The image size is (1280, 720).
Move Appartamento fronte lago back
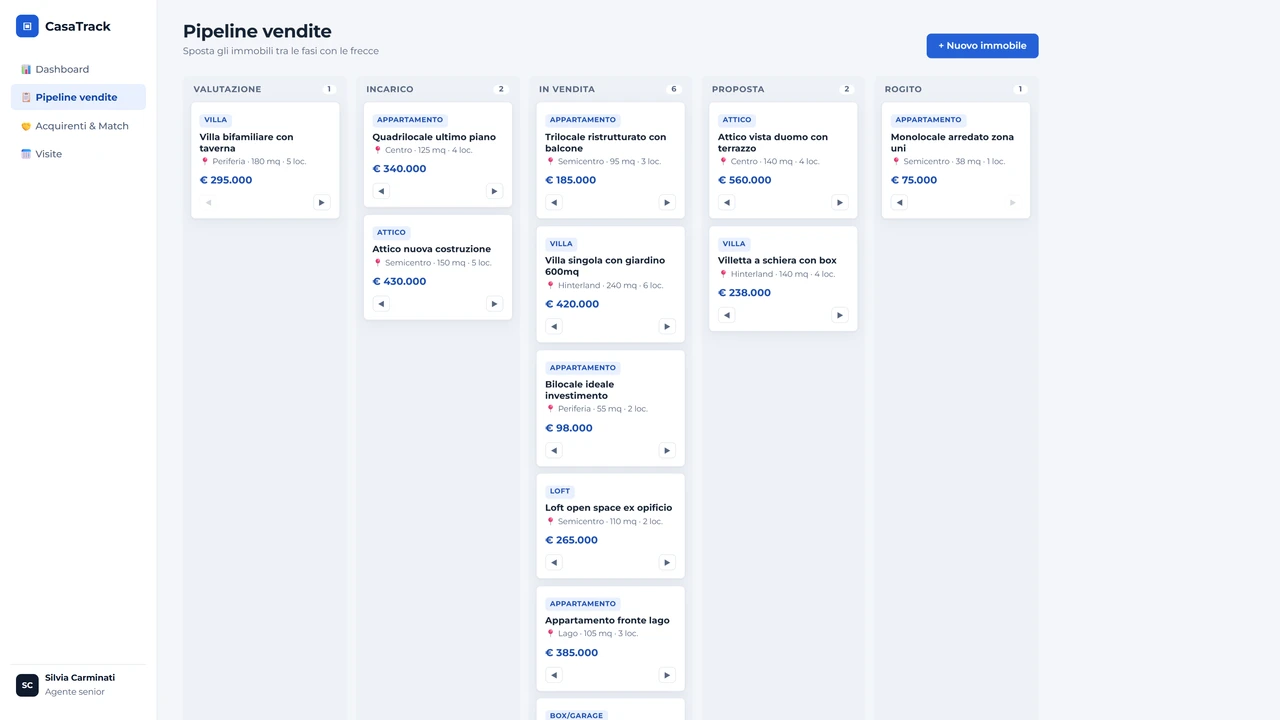[x=554, y=675]
